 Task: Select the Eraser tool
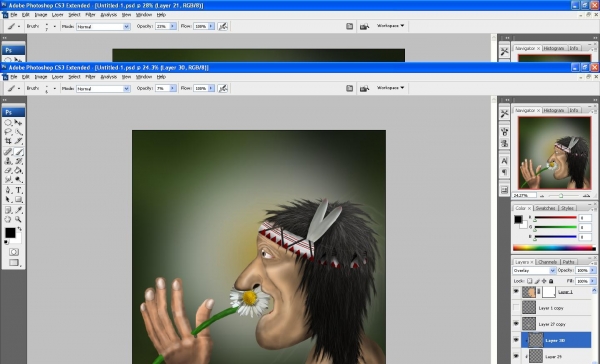(8, 170)
